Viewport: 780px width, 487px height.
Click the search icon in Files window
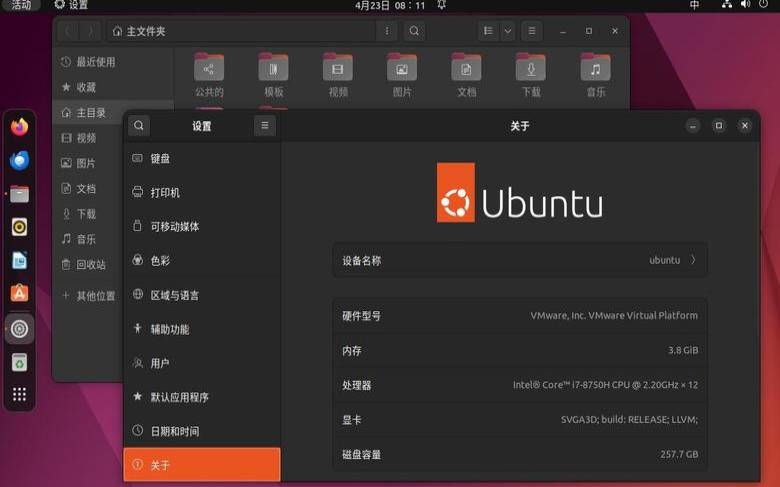(x=414, y=31)
